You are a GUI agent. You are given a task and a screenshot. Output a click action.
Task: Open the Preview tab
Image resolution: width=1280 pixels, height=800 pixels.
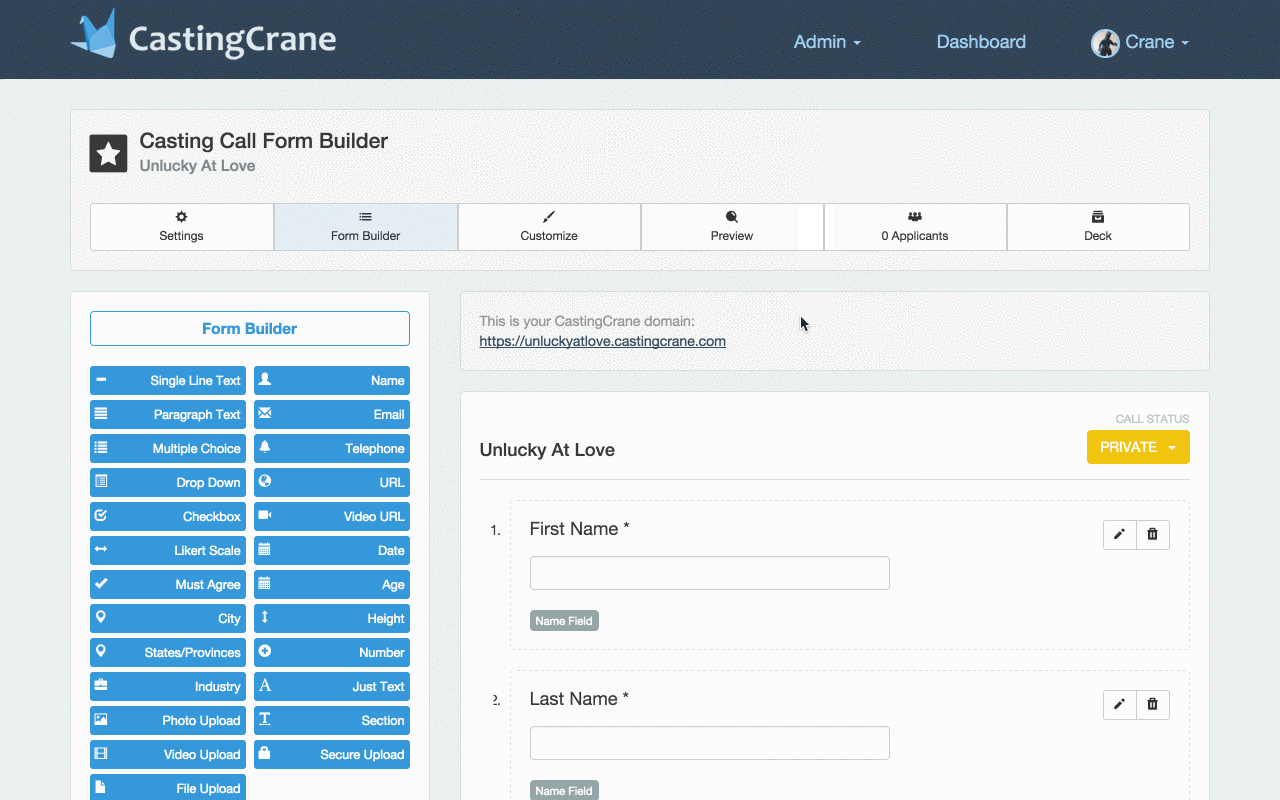731,227
